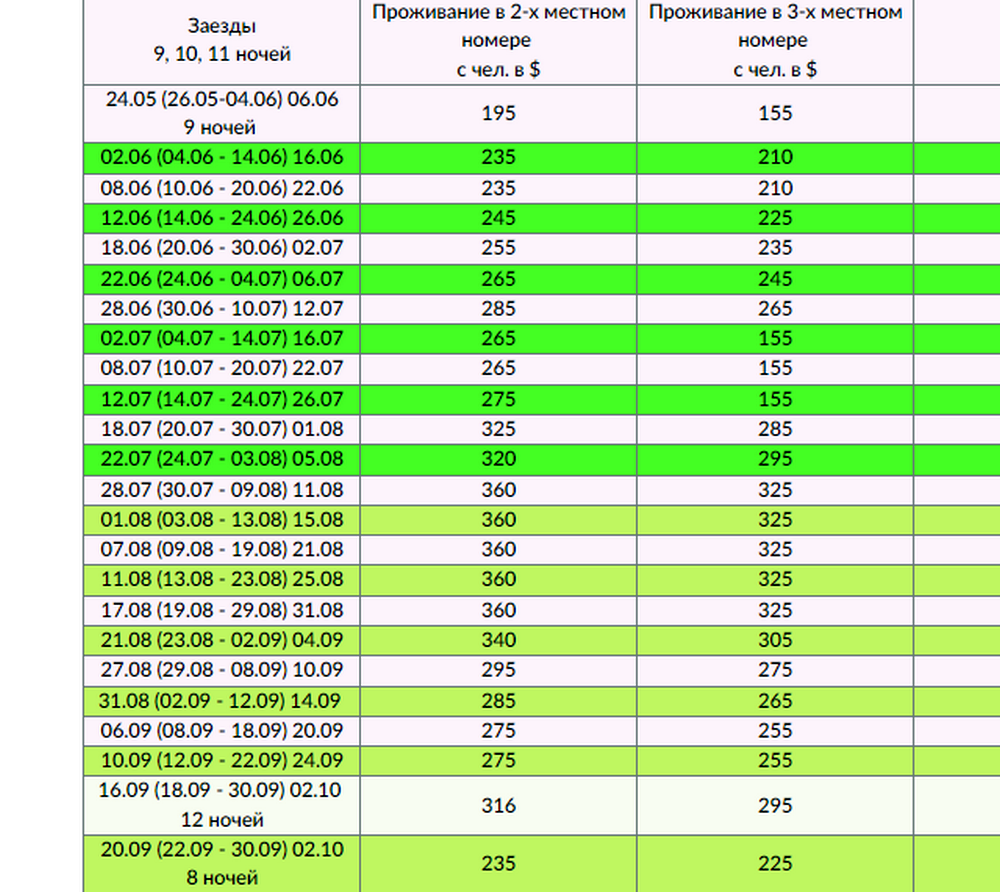
Task: Select price 340 in the 21.08 row
Action: click(498, 640)
